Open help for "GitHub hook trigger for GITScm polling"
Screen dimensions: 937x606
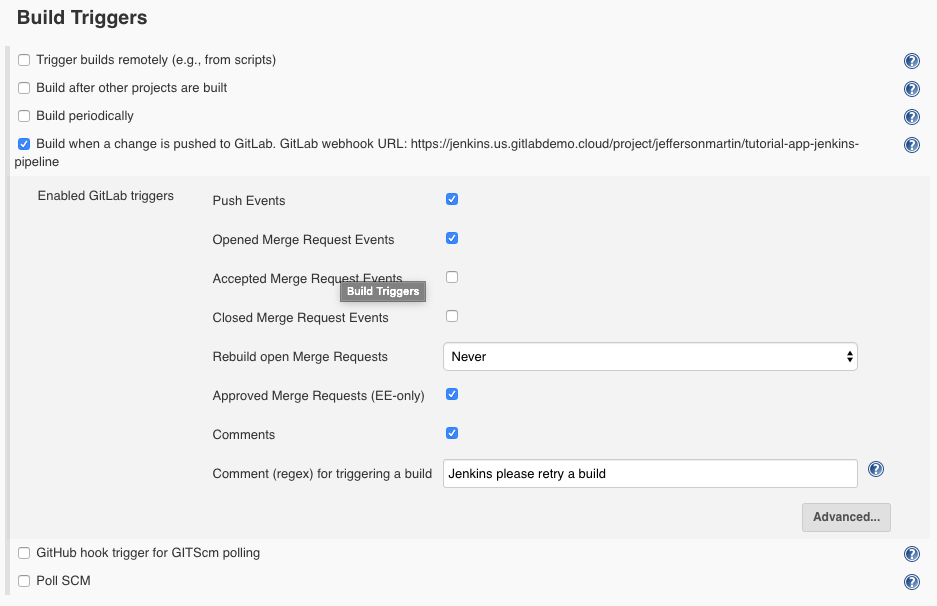tap(911, 553)
